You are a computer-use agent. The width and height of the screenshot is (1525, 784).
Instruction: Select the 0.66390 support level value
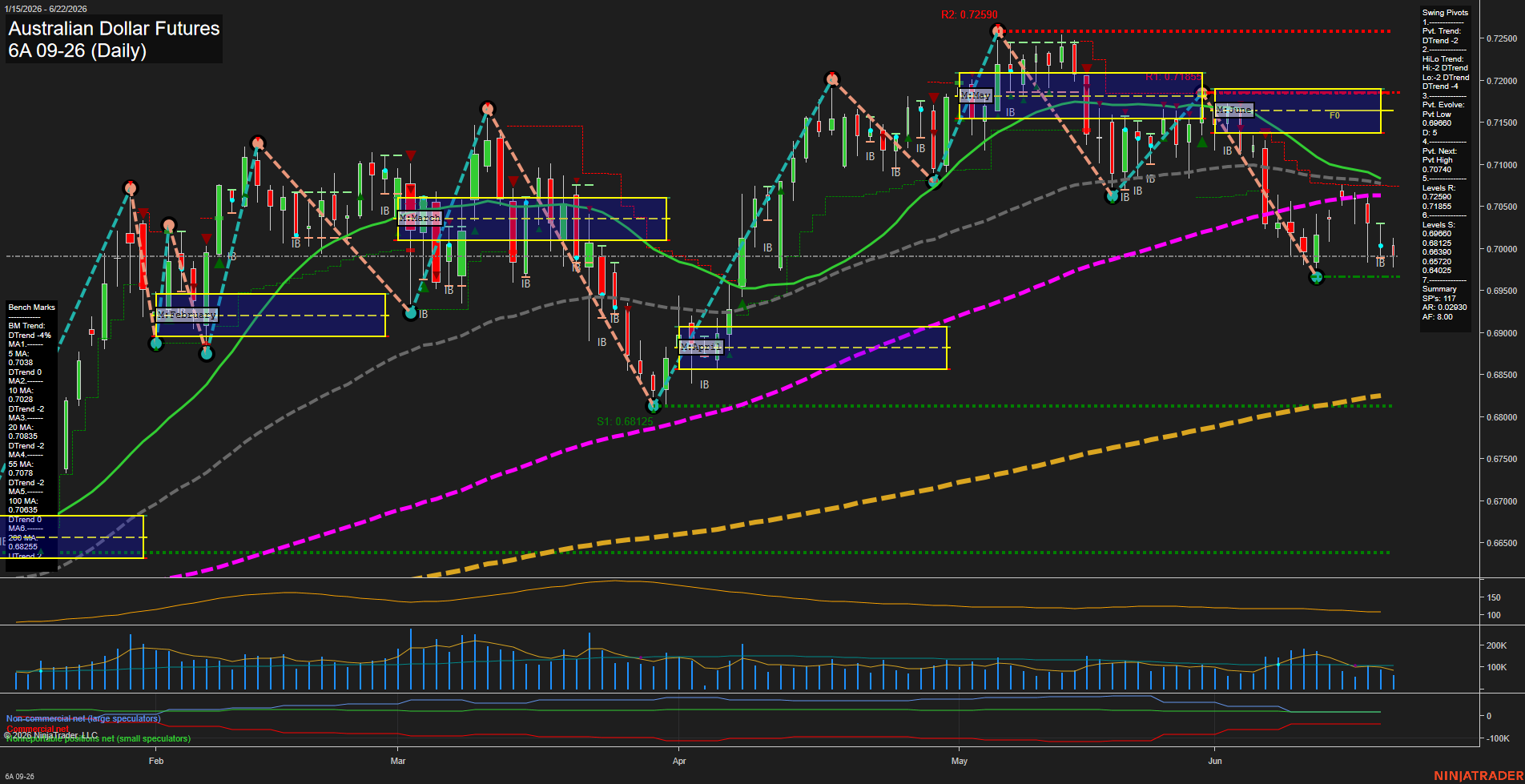click(x=1437, y=252)
